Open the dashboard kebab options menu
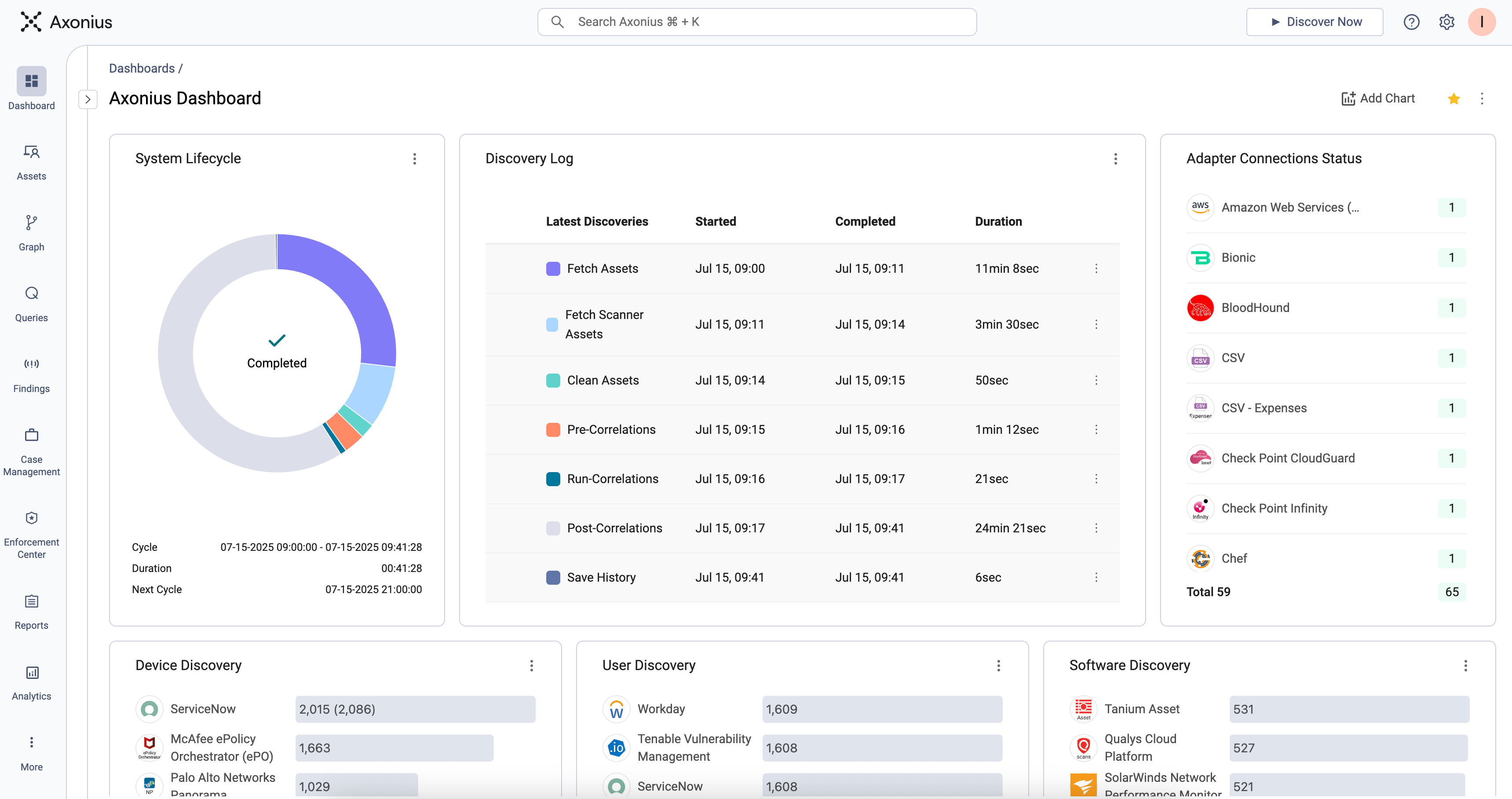Viewport: 1512px width, 799px height. [1482, 99]
